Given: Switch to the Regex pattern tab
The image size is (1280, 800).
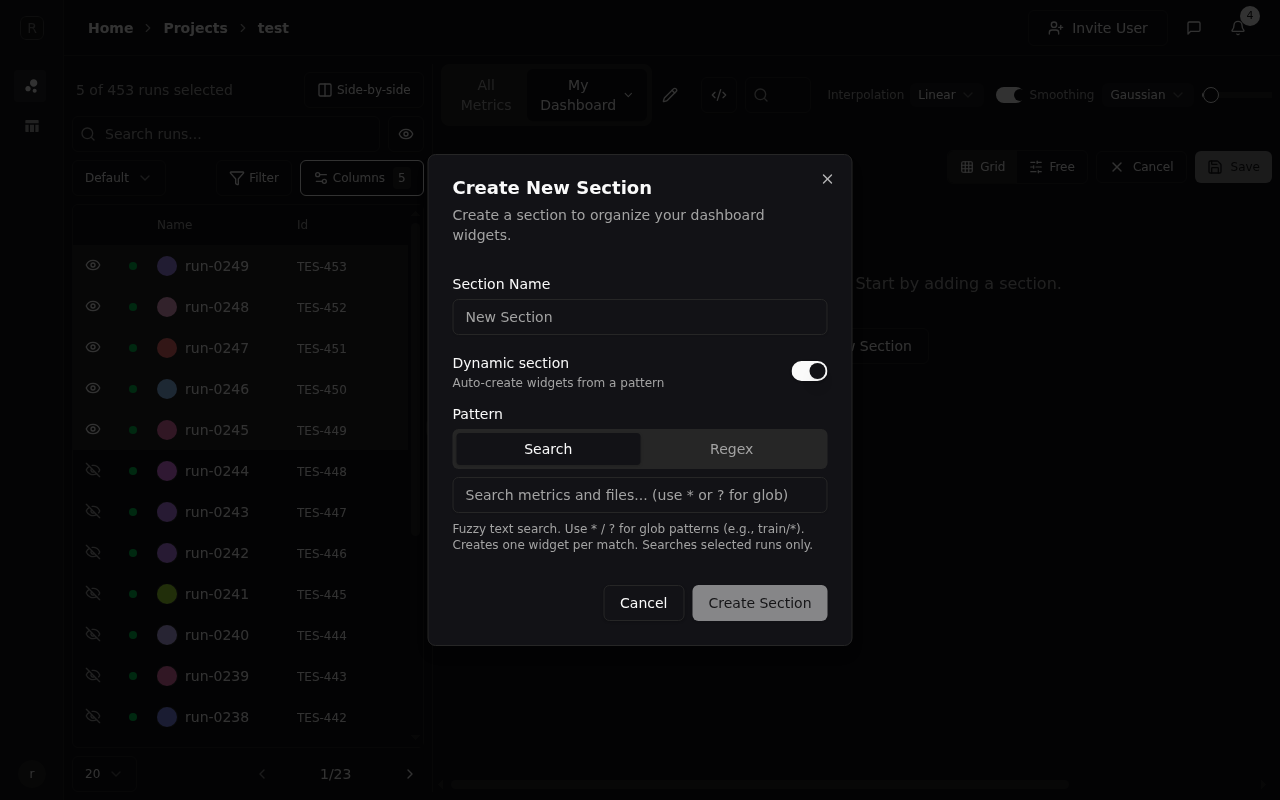Looking at the screenshot, I should coord(731,449).
